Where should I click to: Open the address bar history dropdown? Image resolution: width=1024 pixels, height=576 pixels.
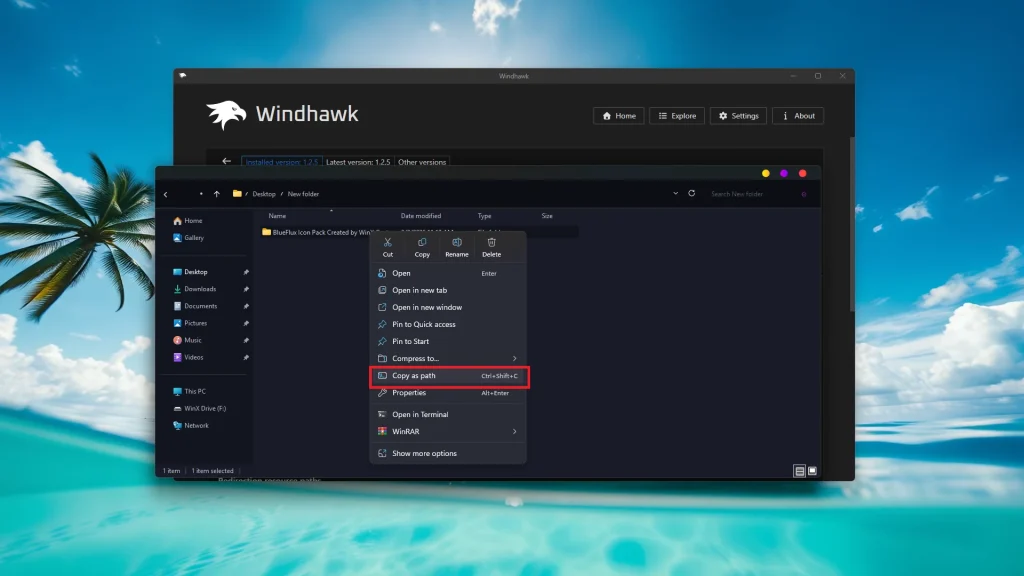click(676, 194)
